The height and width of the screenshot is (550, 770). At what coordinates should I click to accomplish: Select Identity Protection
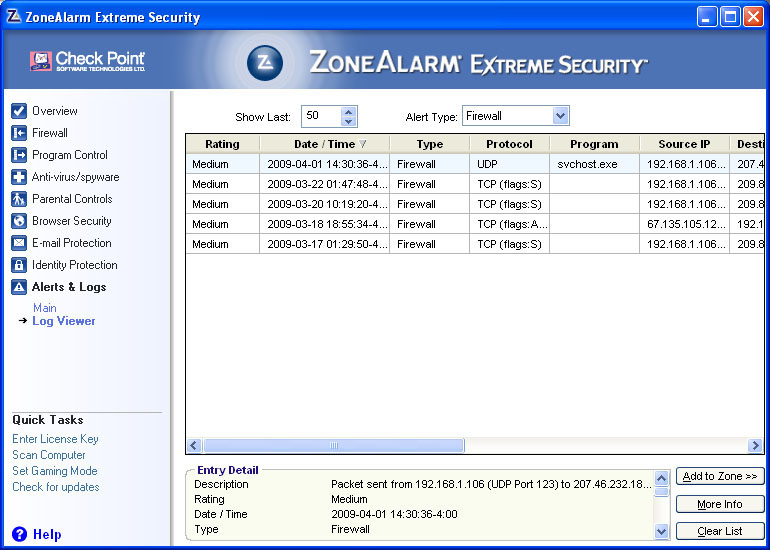75,265
